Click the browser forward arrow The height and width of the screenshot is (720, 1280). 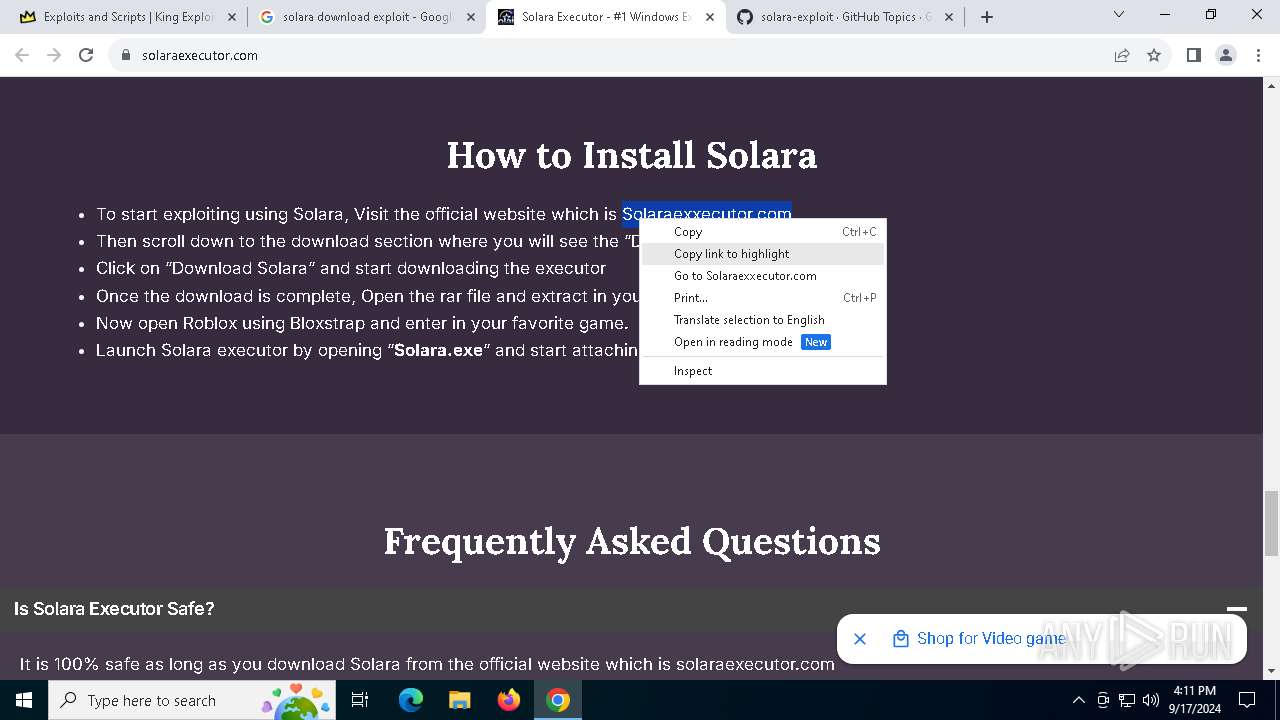point(54,55)
